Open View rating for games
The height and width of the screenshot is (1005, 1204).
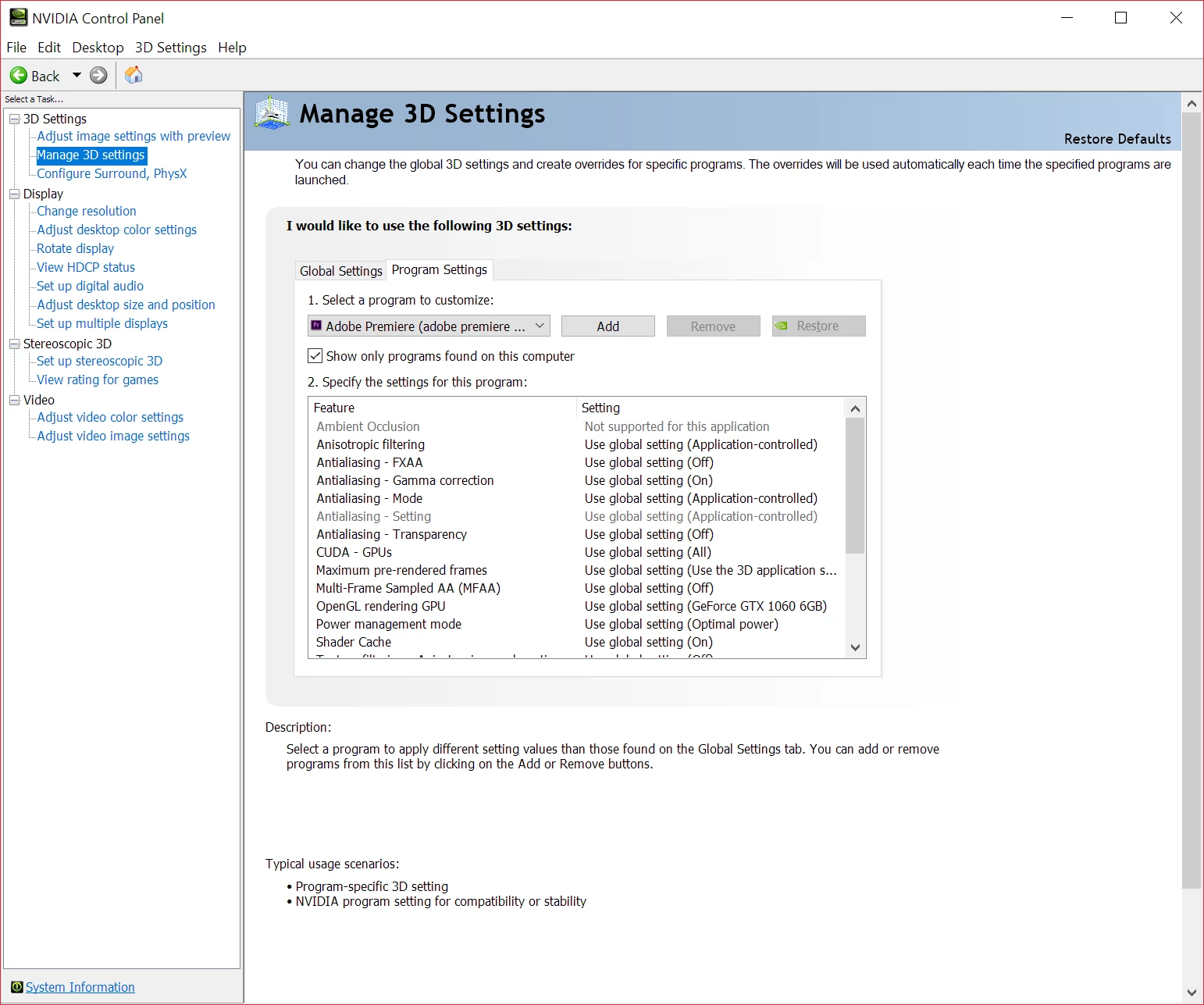click(98, 380)
